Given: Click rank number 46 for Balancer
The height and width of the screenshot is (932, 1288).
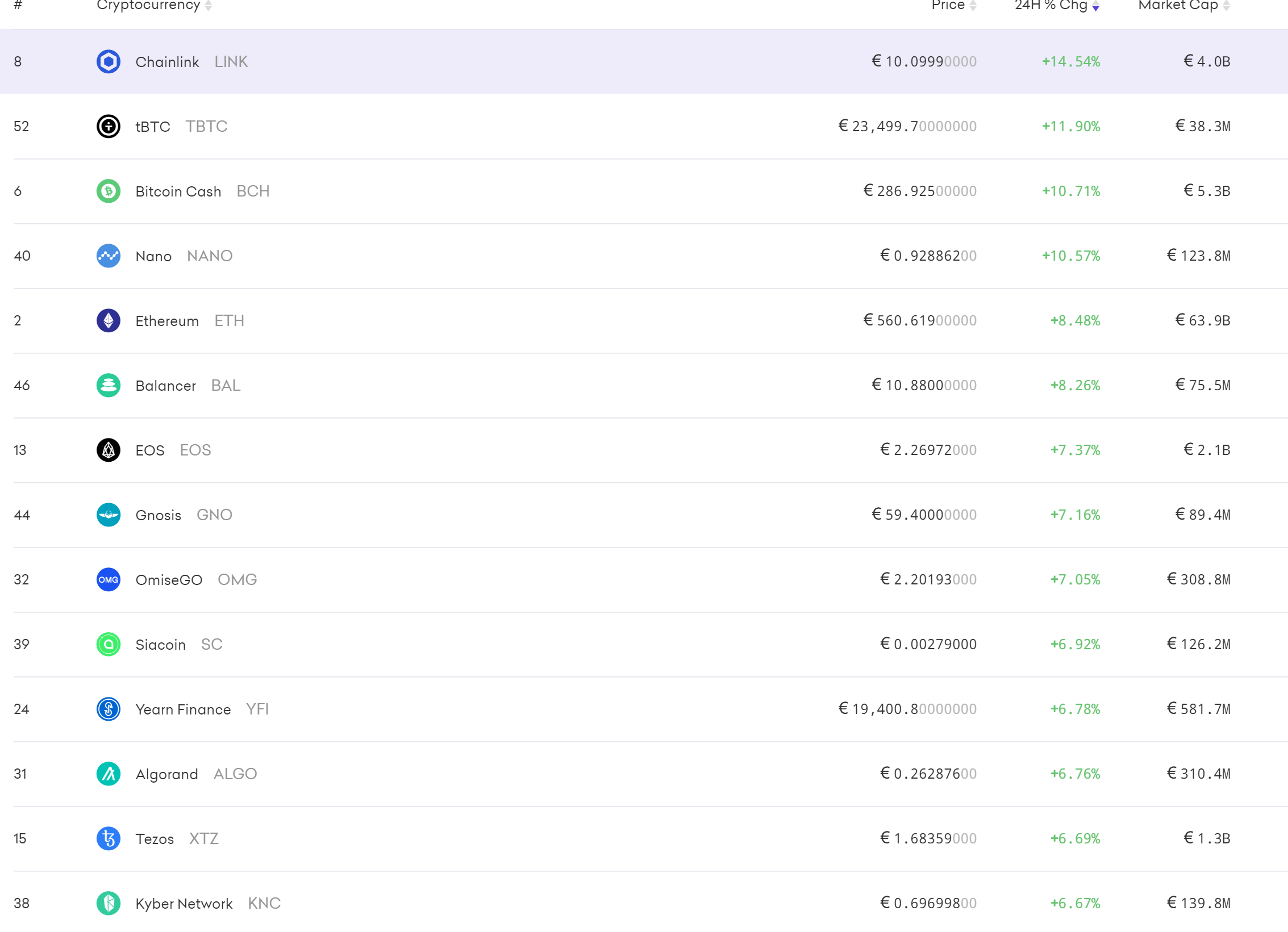Looking at the screenshot, I should (x=22, y=385).
